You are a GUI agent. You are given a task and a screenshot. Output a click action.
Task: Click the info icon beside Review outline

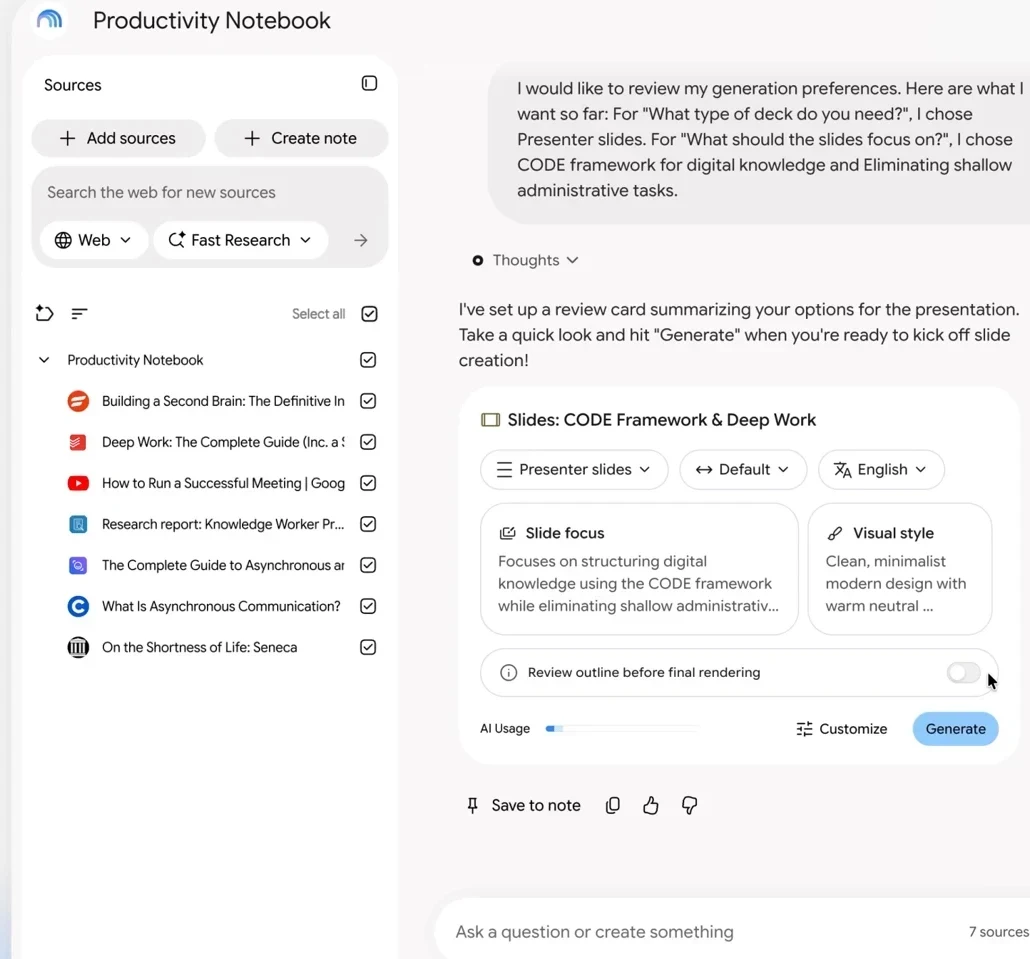[x=508, y=673]
